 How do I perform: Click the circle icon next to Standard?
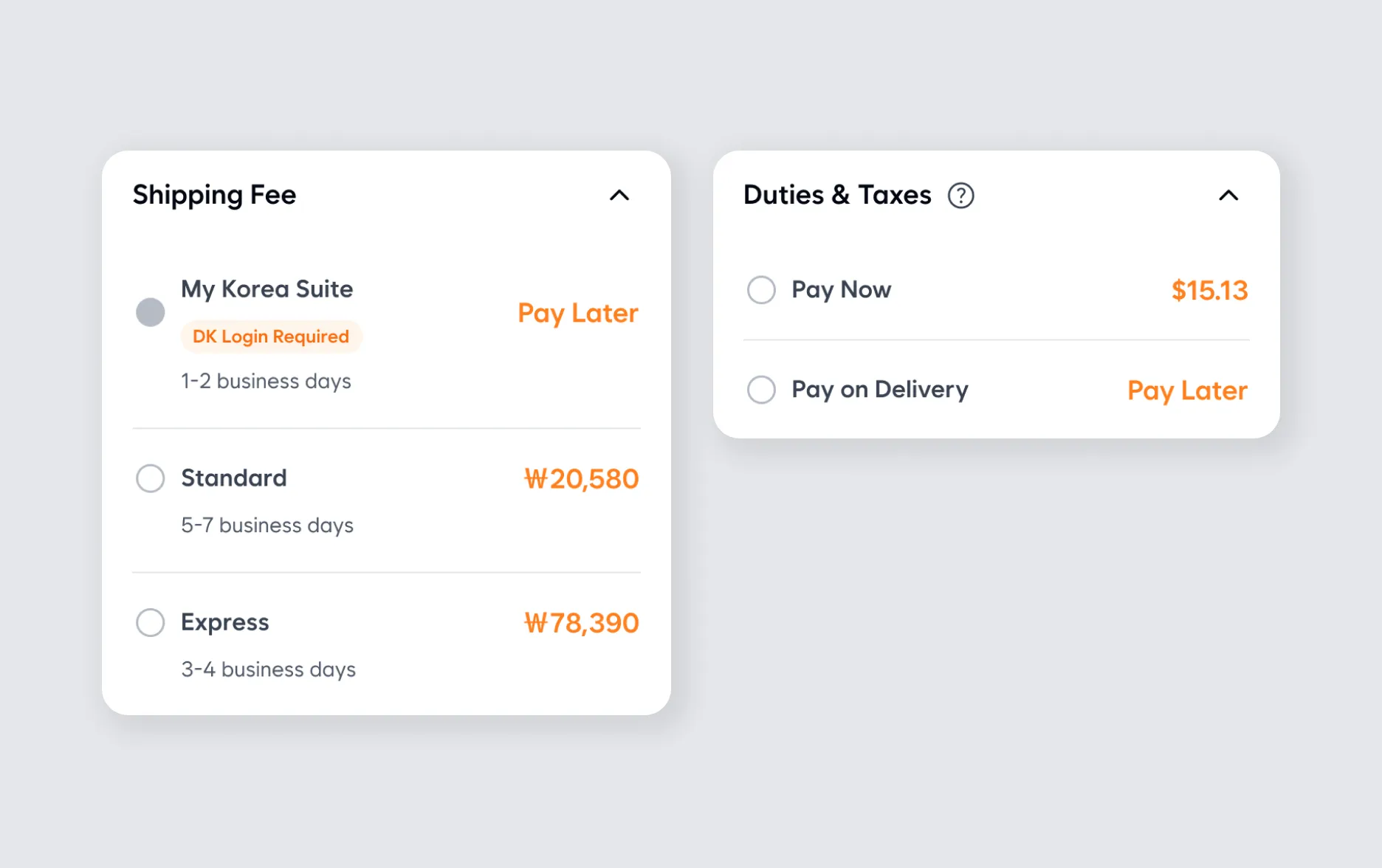(150, 478)
